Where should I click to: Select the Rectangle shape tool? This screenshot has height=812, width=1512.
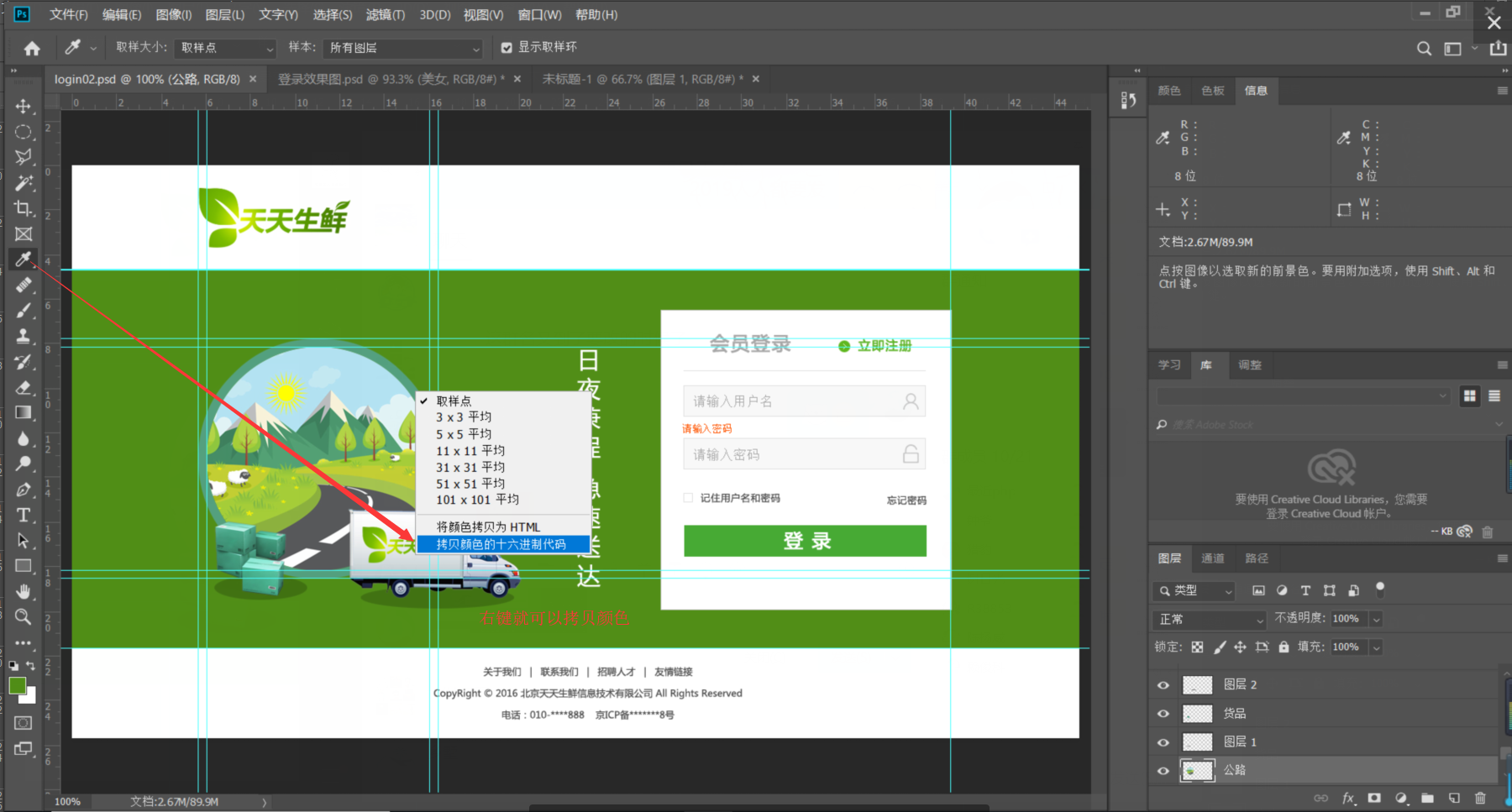tap(24, 566)
